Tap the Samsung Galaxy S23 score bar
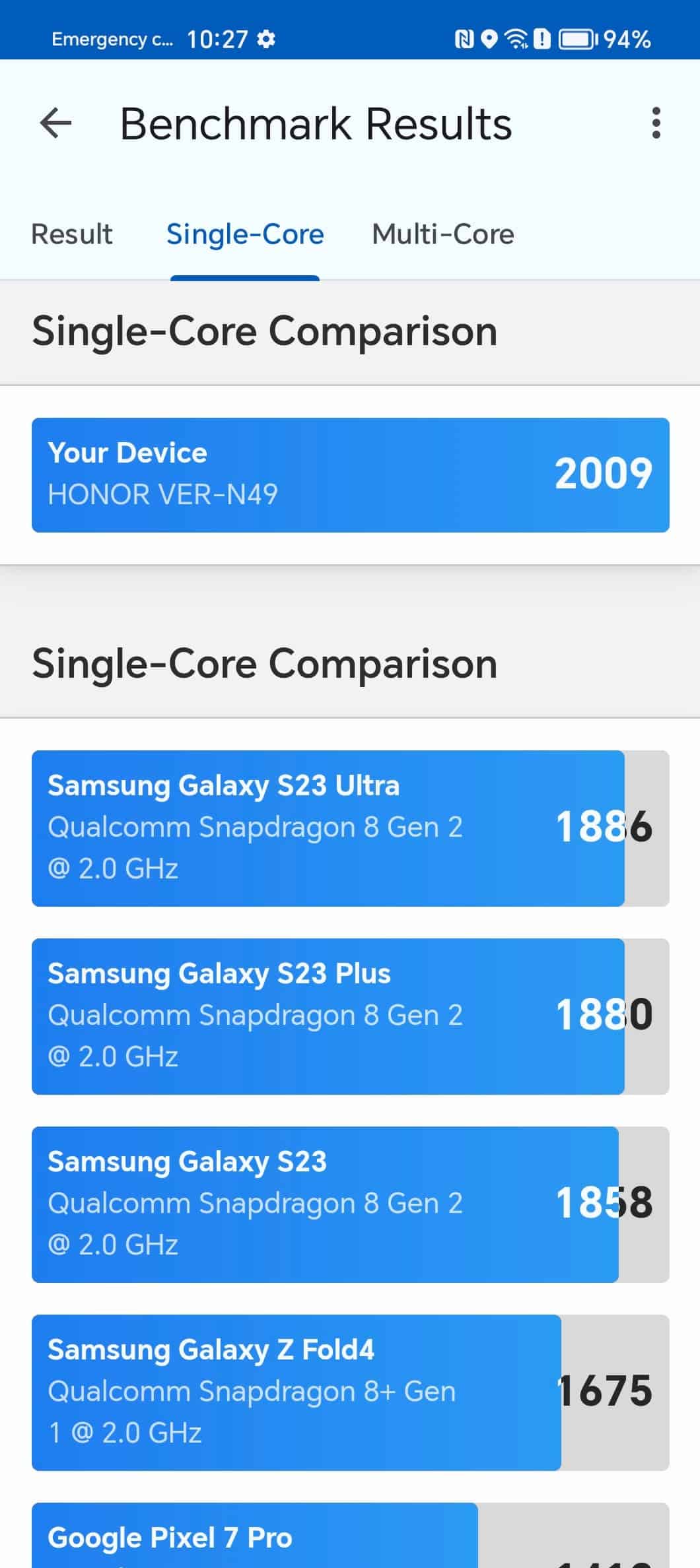This screenshot has height=1568, width=700. pos(351,1204)
